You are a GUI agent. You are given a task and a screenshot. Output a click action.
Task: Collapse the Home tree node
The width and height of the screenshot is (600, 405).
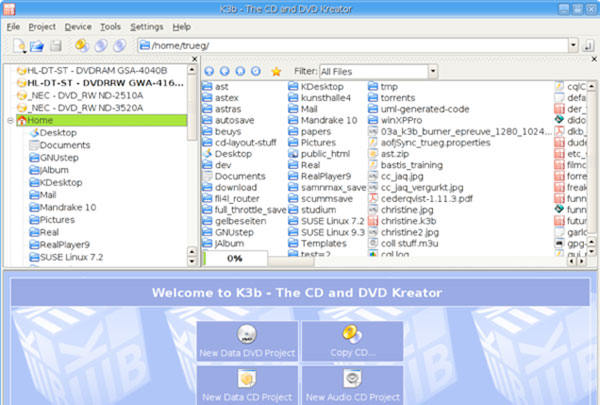pyautogui.click(x=10, y=121)
